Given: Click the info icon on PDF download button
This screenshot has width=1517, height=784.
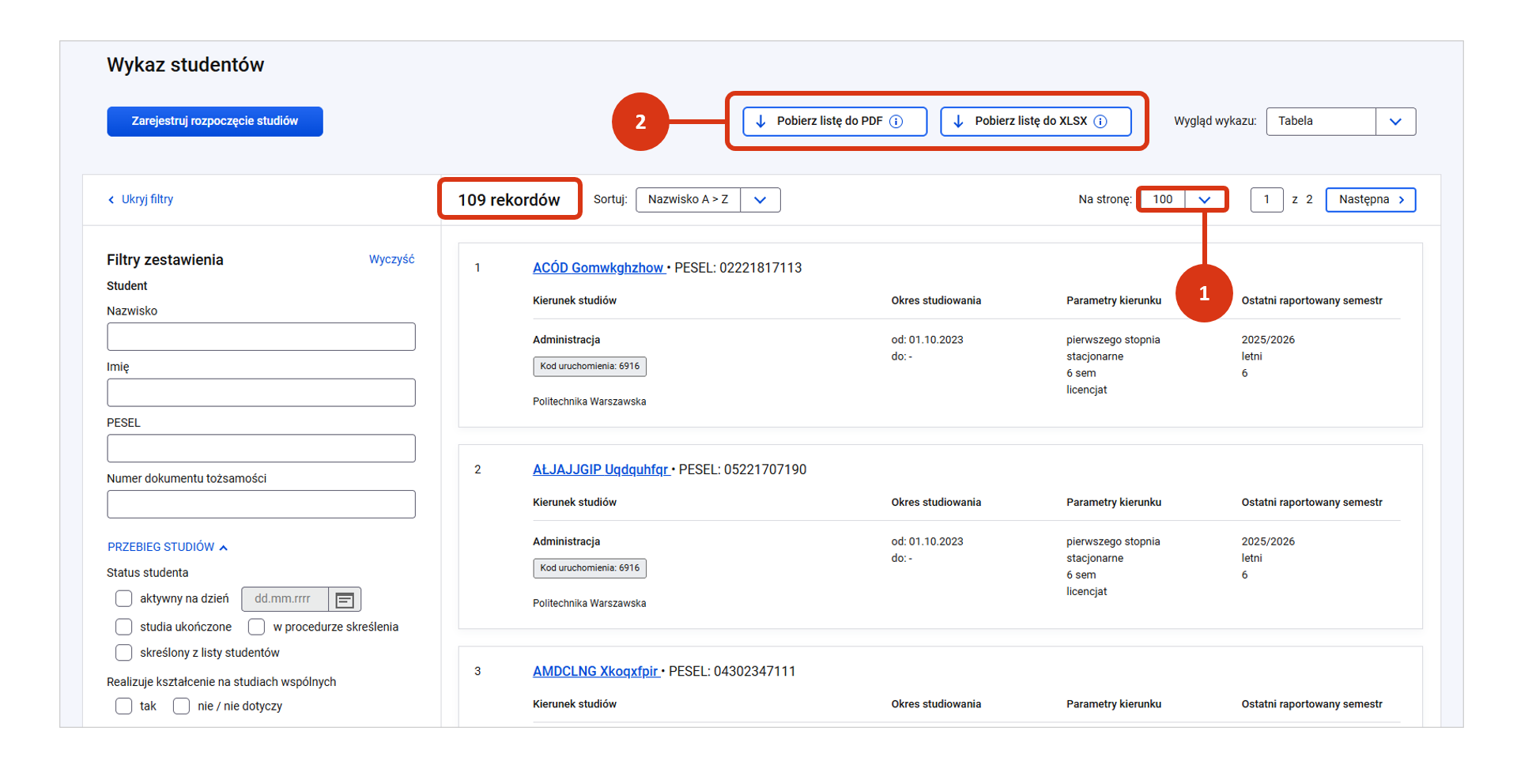Looking at the screenshot, I should pos(896,121).
